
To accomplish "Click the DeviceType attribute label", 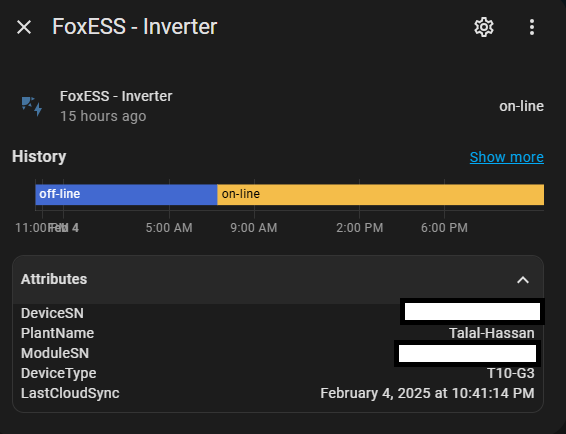I will pos(58,373).
